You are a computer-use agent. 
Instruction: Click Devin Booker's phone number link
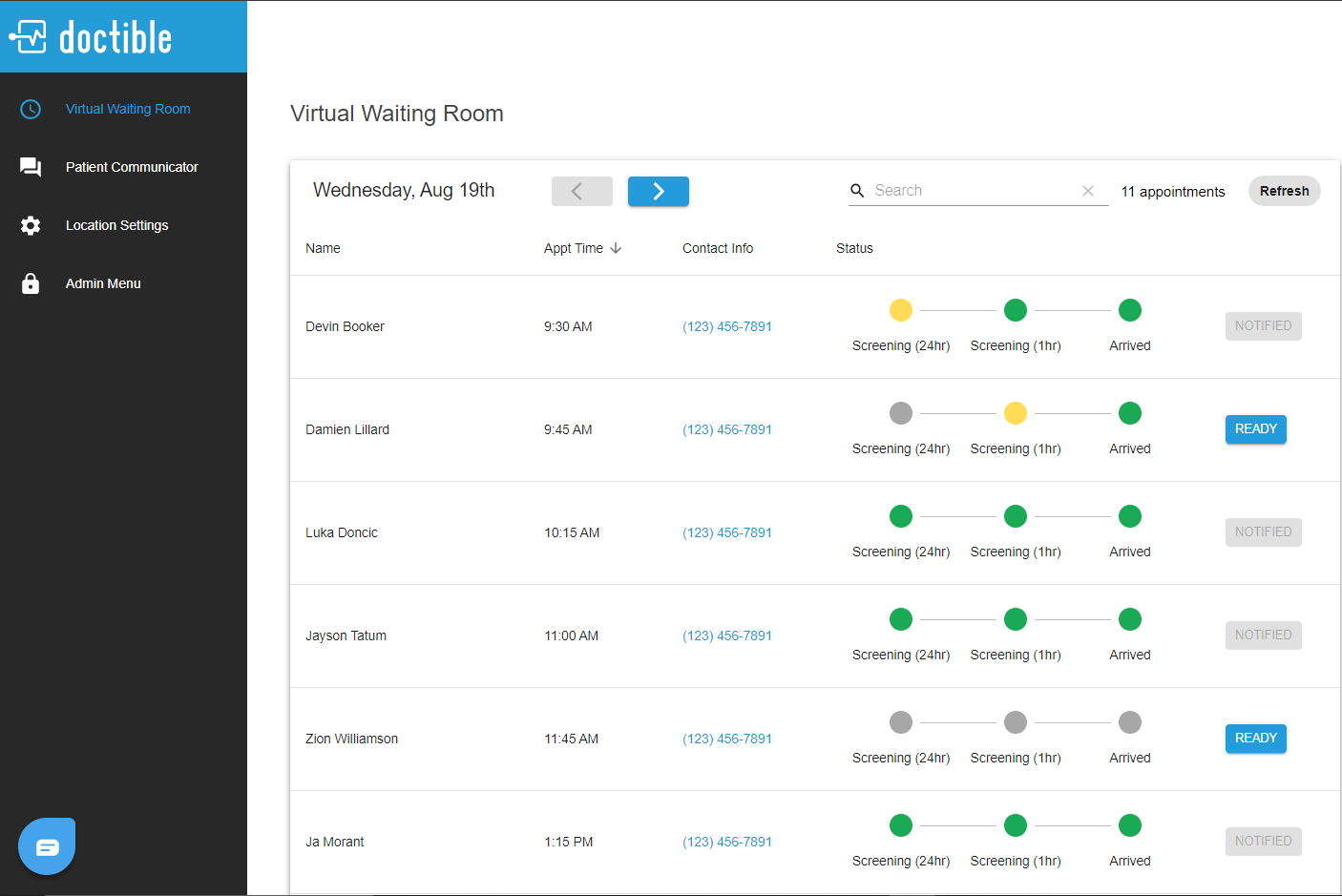(726, 326)
